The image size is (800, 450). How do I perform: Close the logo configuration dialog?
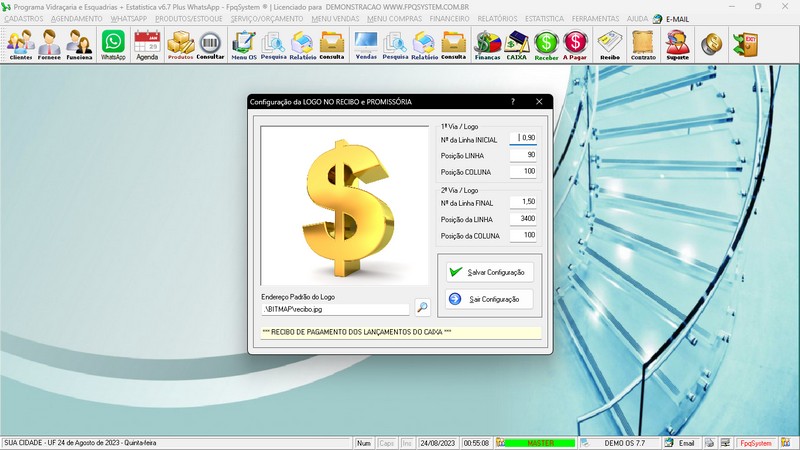click(x=539, y=102)
